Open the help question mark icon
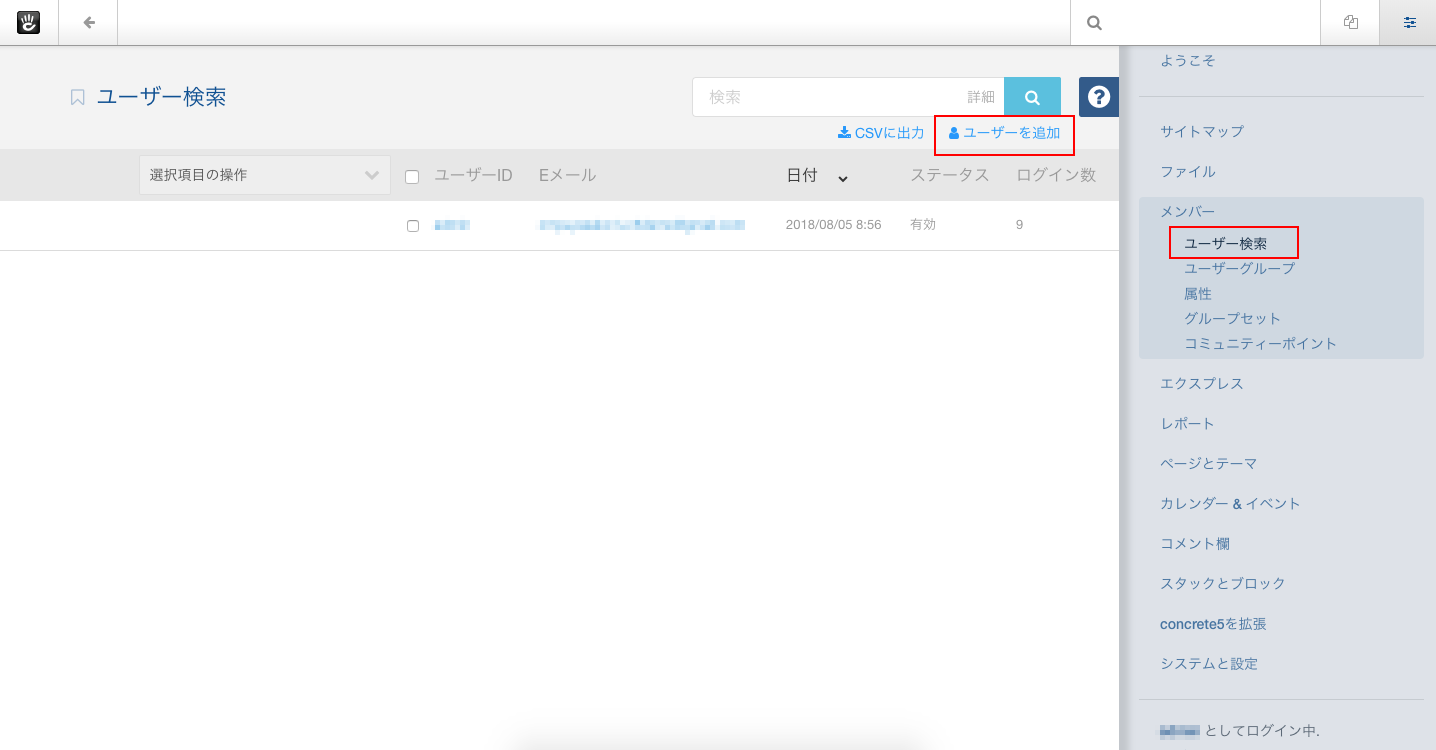The height and width of the screenshot is (750, 1436). point(1099,97)
